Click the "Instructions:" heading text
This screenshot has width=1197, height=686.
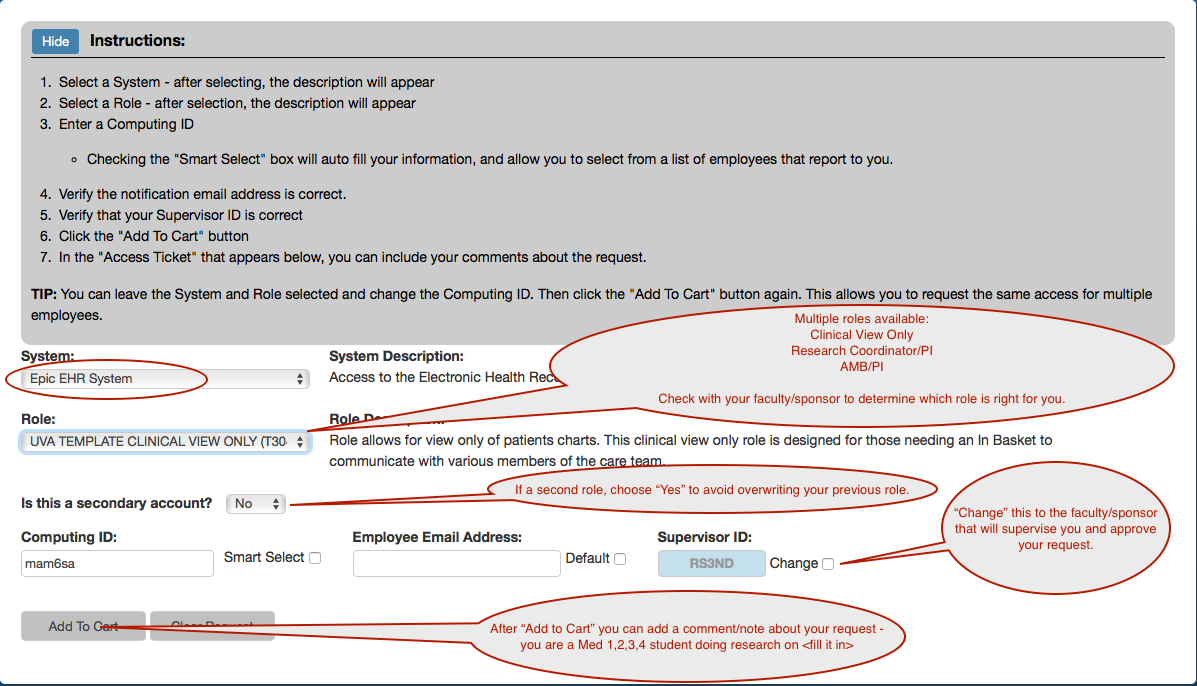point(137,41)
